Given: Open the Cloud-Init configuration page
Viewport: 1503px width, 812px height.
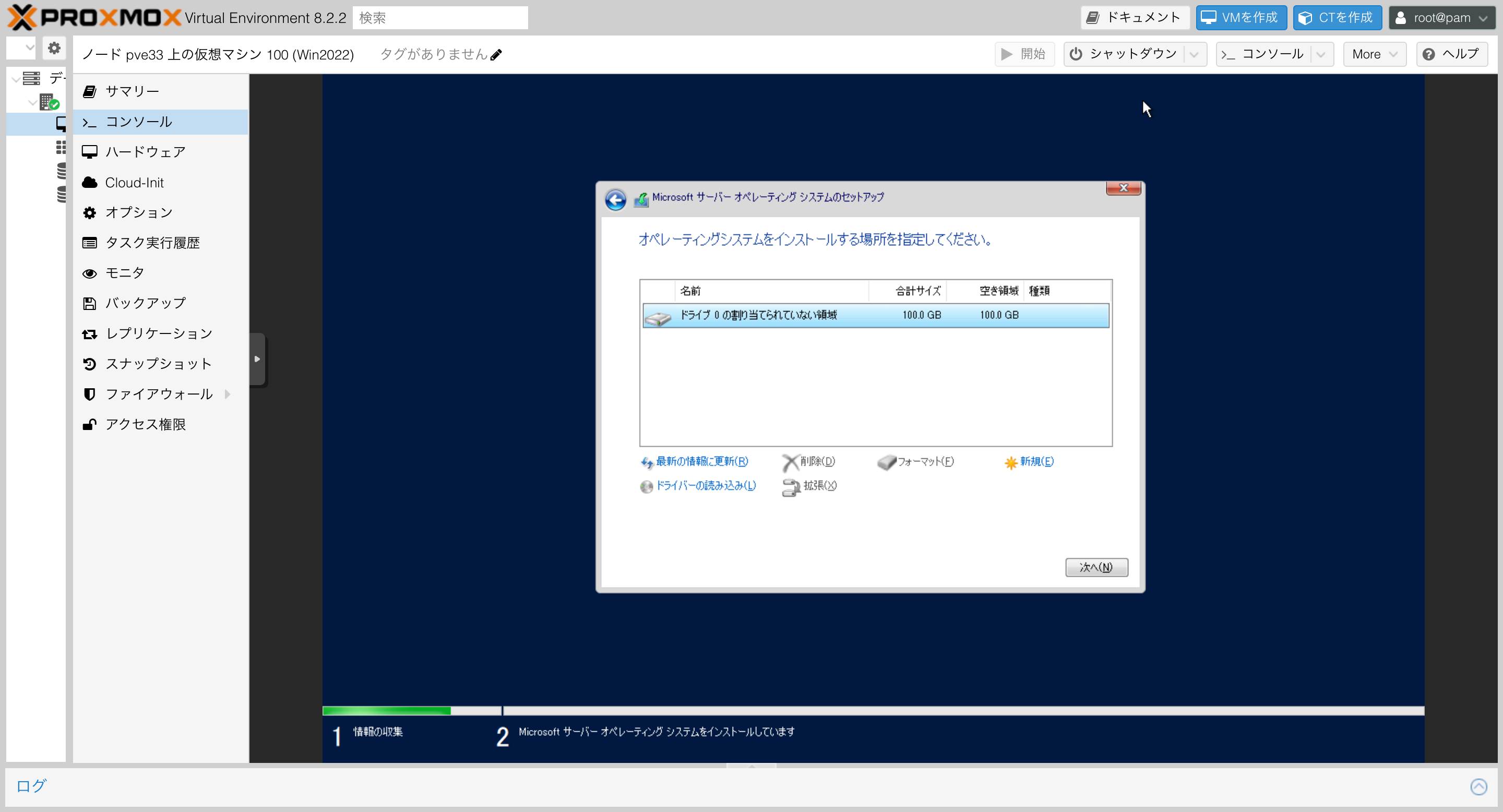Looking at the screenshot, I should (x=134, y=182).
